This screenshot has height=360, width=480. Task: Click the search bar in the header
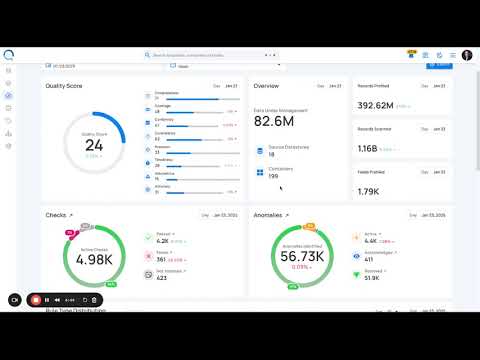[x=212, y=55]
